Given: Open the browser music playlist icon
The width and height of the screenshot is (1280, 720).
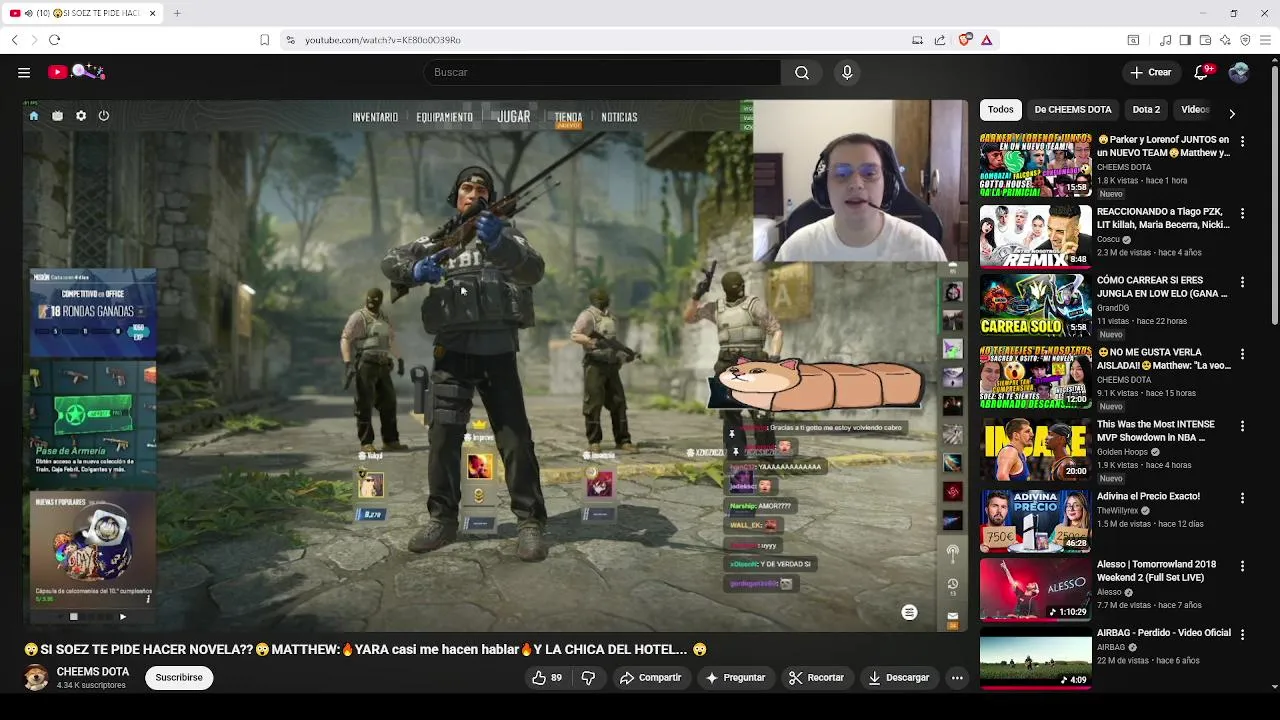Looking at the screenshot, I should (1165, 40).
